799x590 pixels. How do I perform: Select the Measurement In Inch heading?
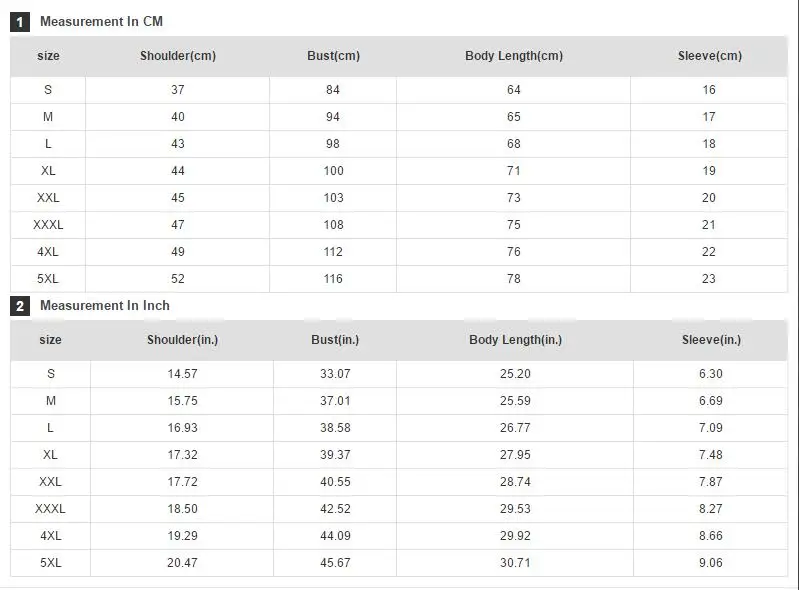coord(105,305)
